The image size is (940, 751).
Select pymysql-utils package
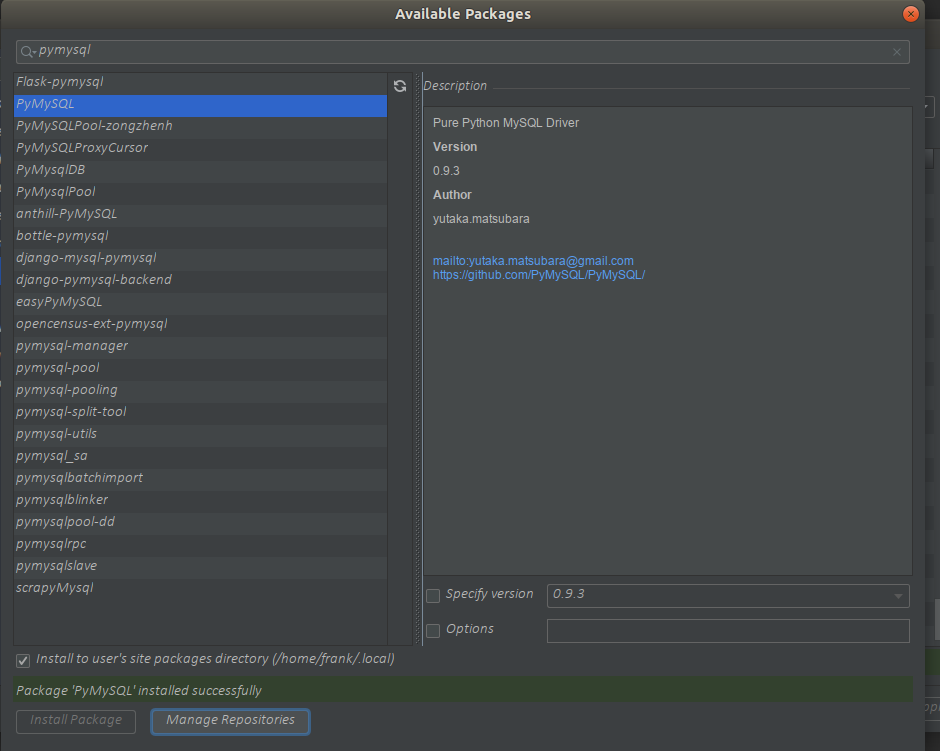200,436
